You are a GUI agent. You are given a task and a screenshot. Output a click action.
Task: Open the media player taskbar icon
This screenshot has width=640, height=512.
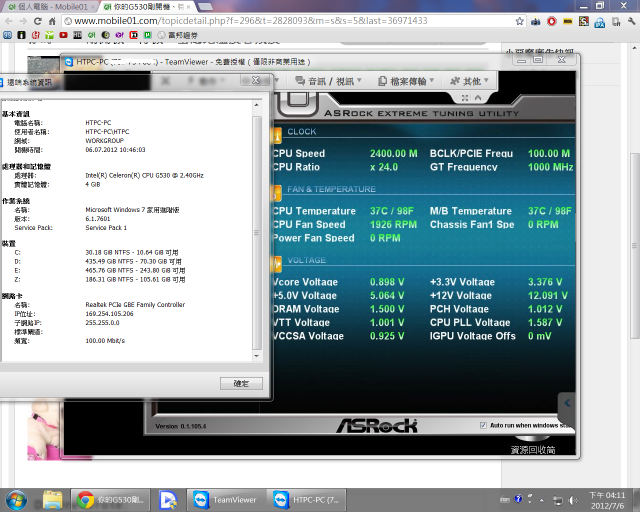[168, 500]
